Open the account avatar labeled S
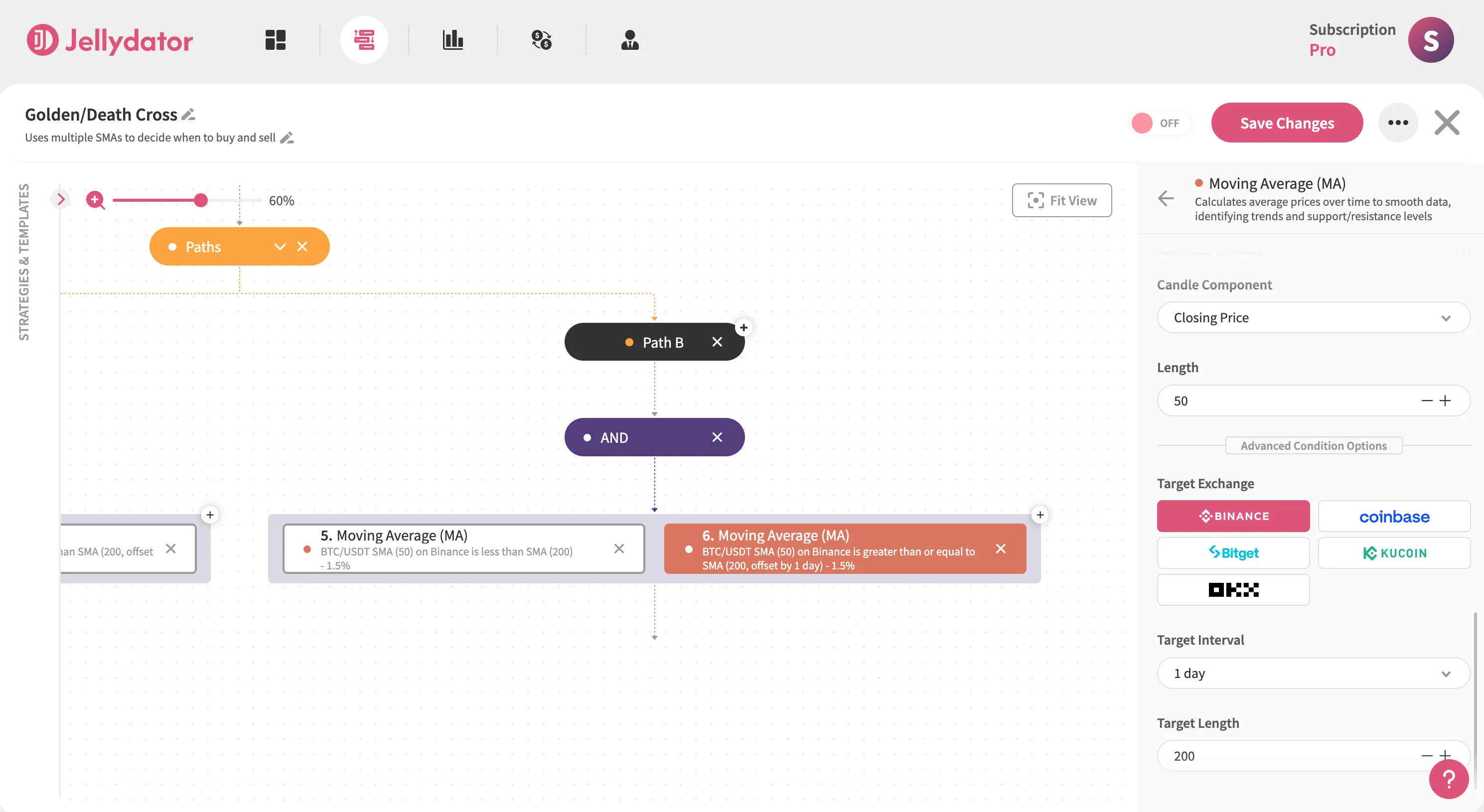The image size is (1484, 812). pos(1430,40)
